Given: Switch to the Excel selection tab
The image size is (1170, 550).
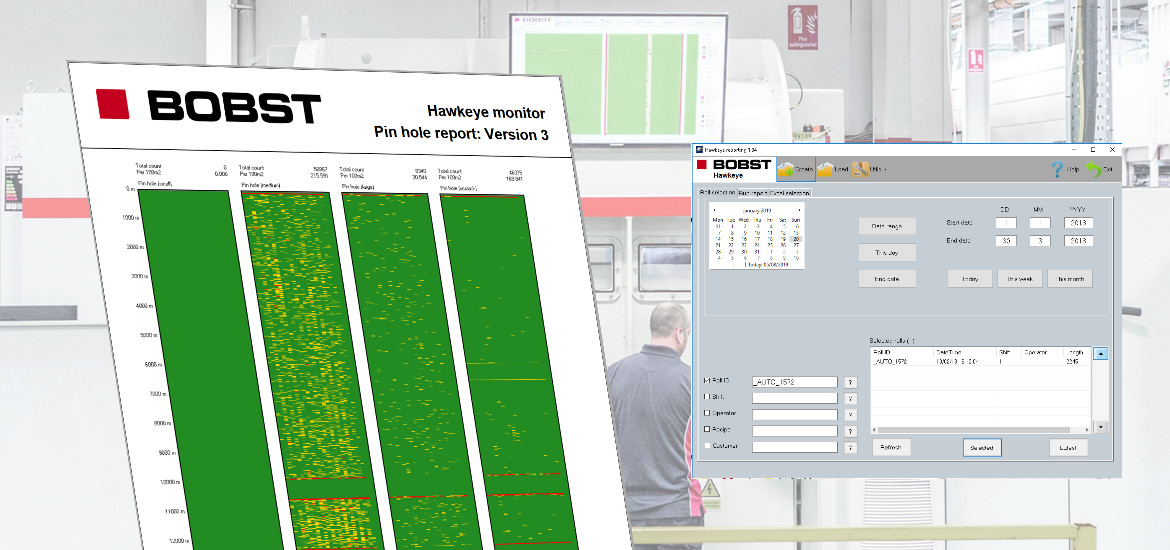Looking at the screenshot, I should coord(789,193).
